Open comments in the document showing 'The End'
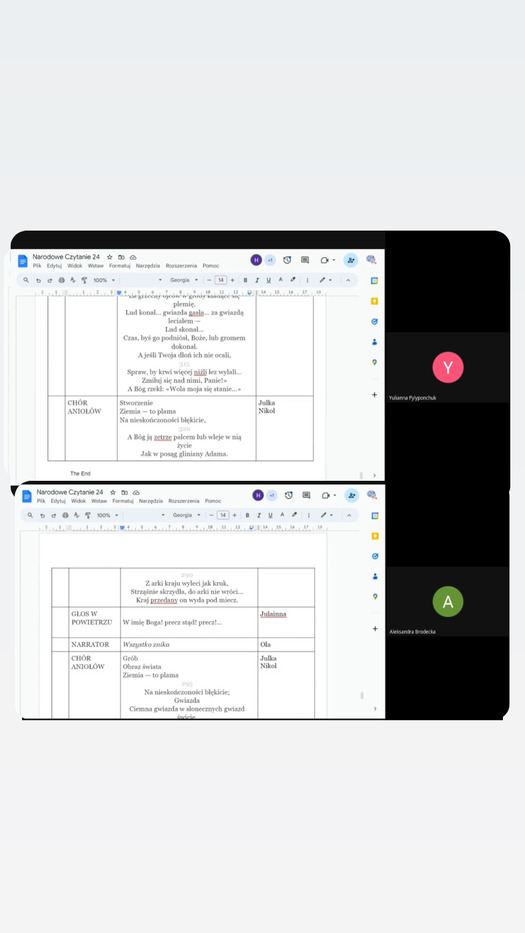Screen dimensions: 525x933 click(x=305, y=260)
